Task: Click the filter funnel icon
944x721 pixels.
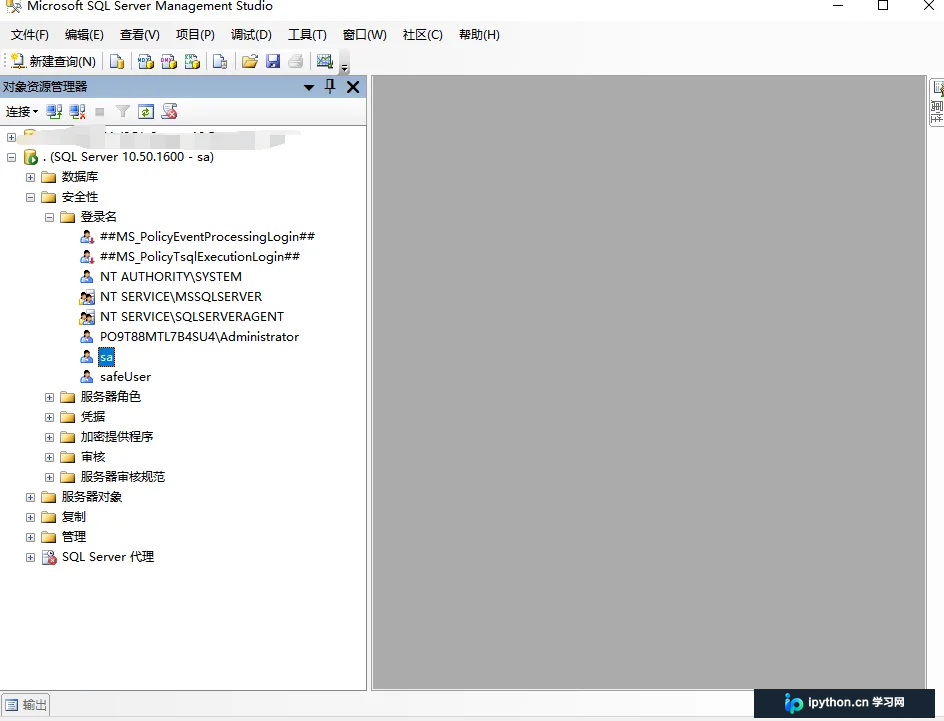Action: click(123, 111)
